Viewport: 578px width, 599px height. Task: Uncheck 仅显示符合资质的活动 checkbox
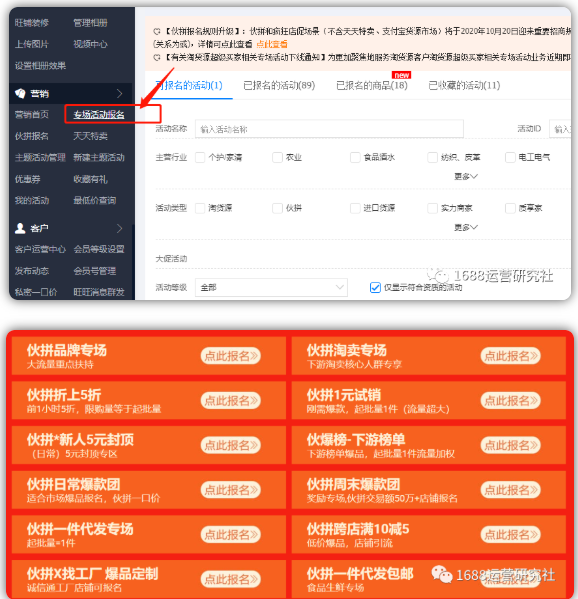point(375,287)
